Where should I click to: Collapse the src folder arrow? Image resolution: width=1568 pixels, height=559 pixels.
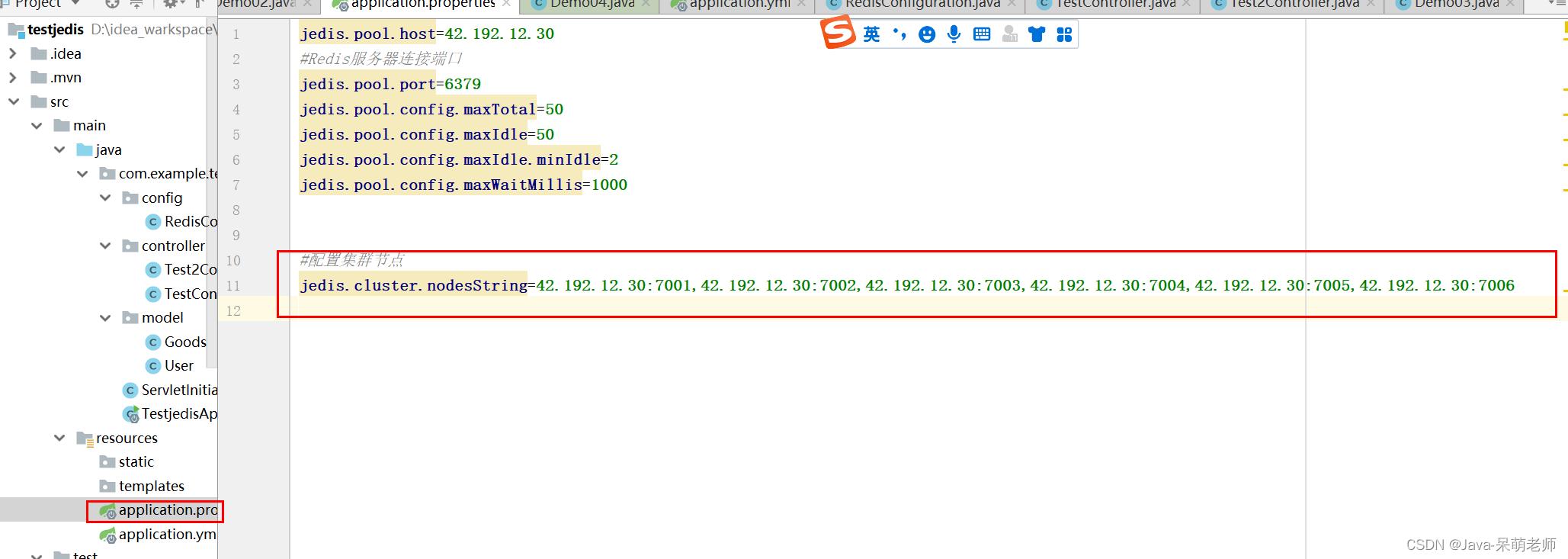point(14,102)
